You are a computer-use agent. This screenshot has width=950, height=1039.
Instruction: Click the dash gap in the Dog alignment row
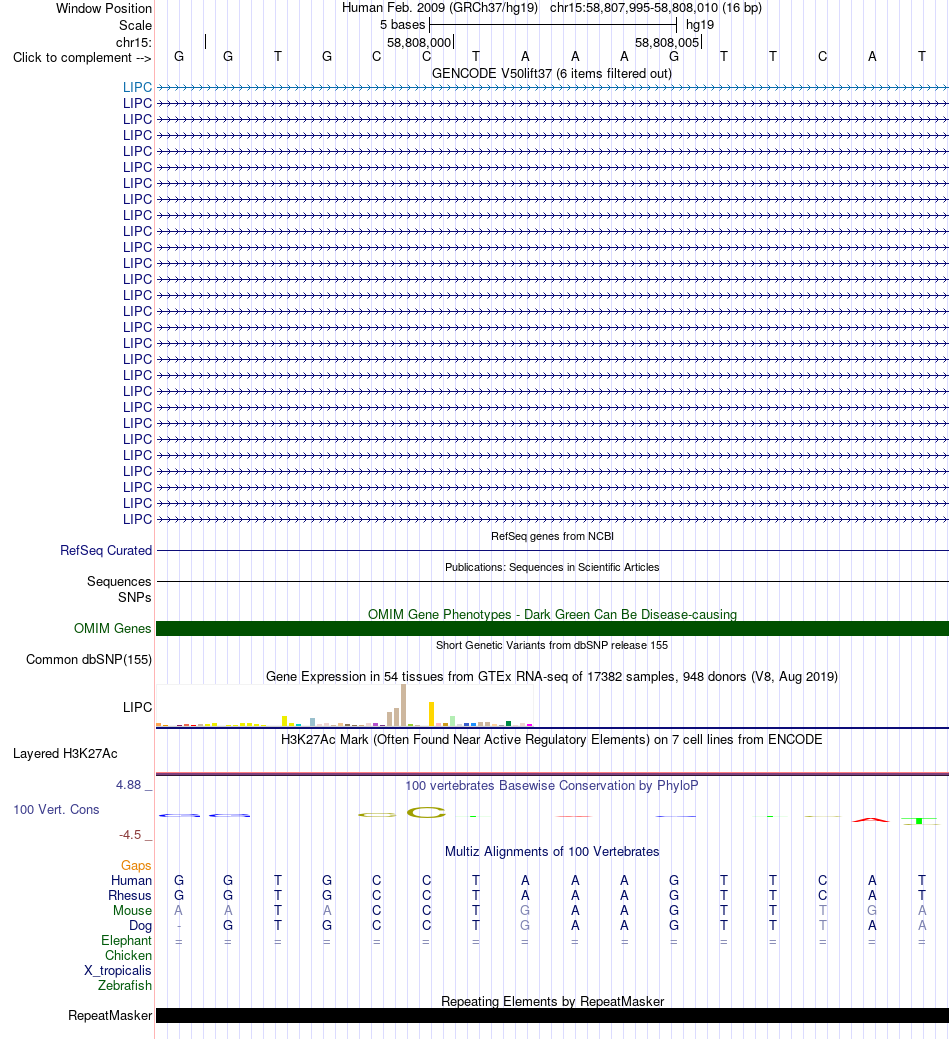tap(179, 926)
